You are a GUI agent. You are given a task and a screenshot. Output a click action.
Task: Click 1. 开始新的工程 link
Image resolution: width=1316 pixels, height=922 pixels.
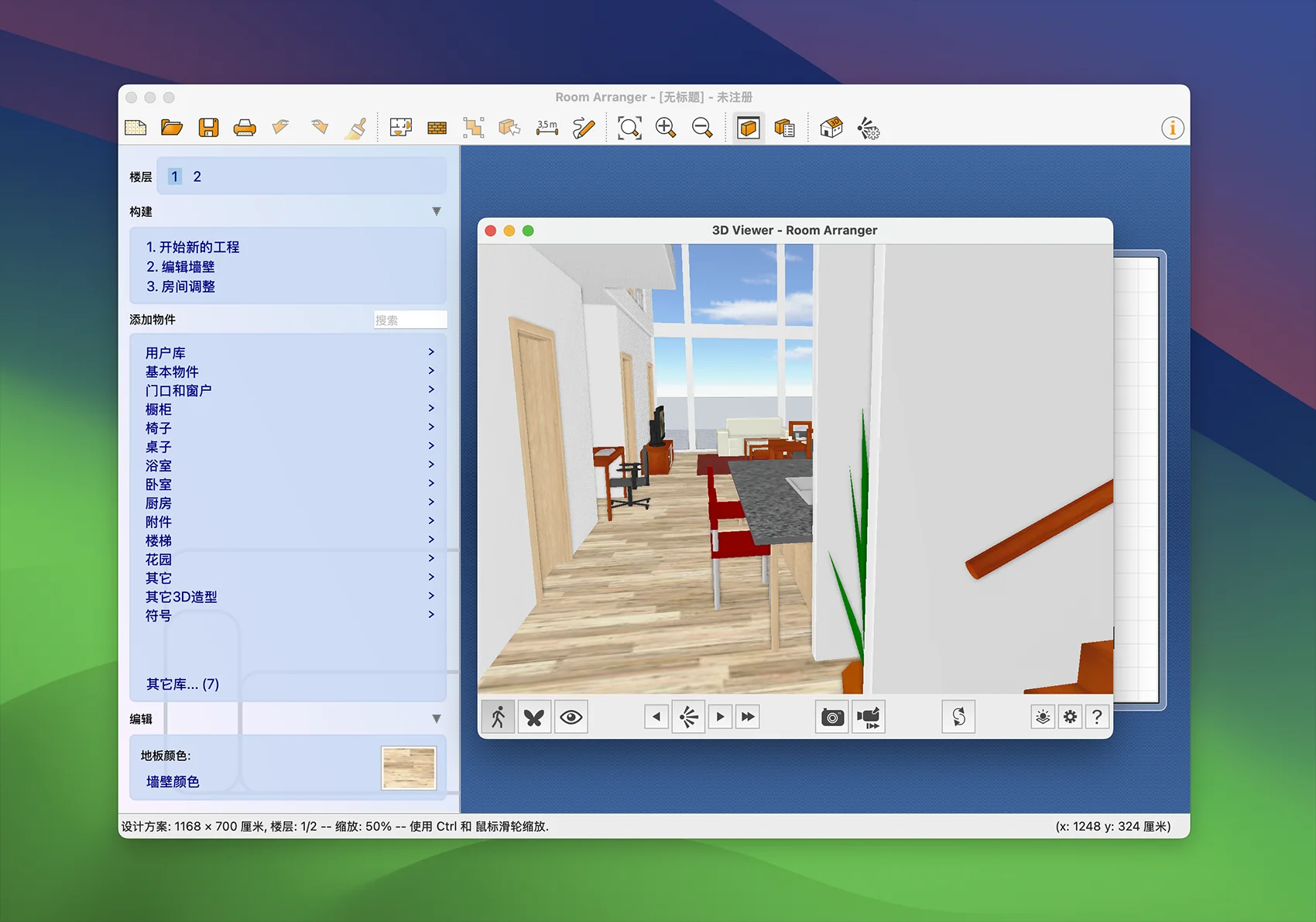(193, 247)
